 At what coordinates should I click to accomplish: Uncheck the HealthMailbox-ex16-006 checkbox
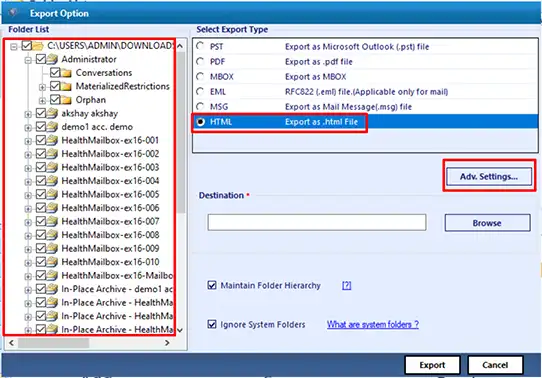[41, 208]
